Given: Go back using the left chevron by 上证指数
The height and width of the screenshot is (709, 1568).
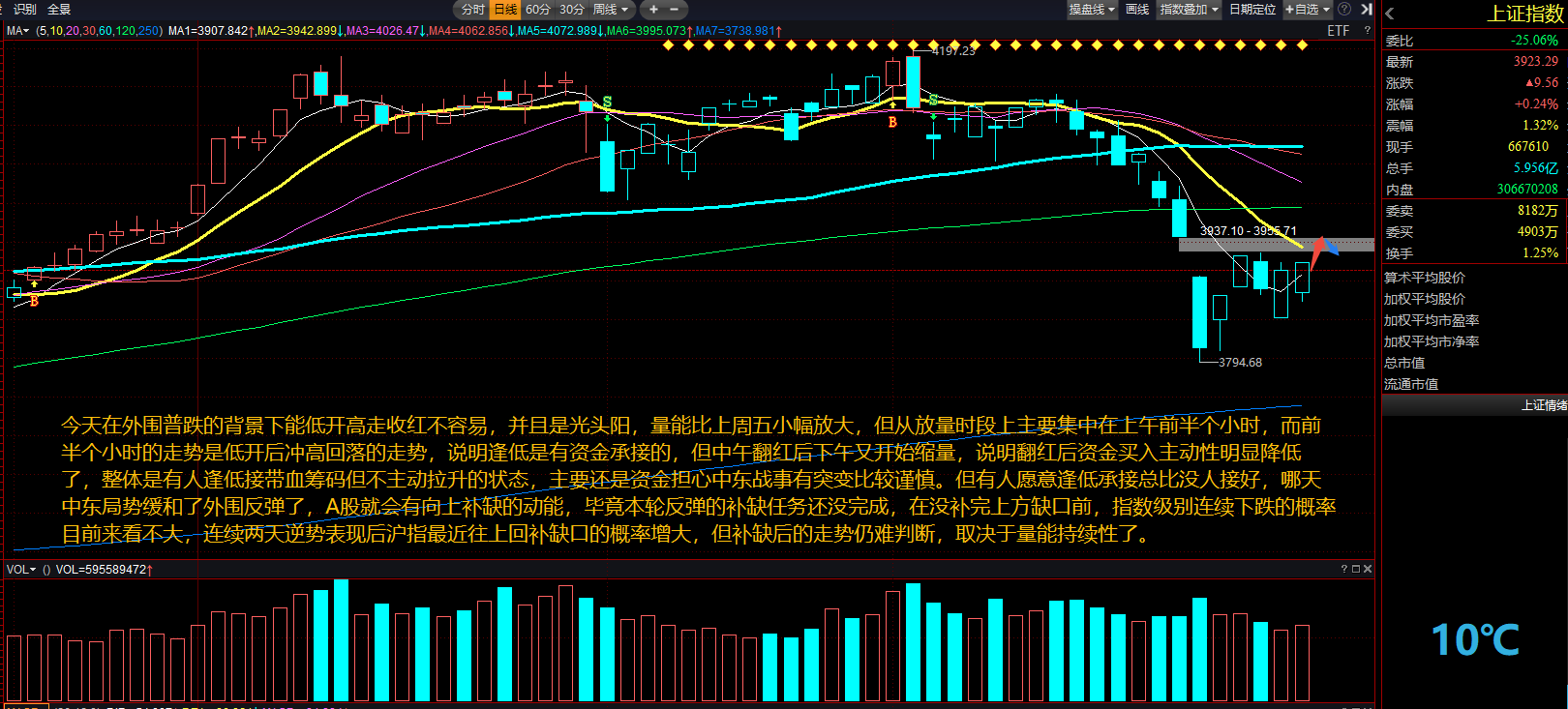Looking at the screenshot, I should pos(1390,14).
